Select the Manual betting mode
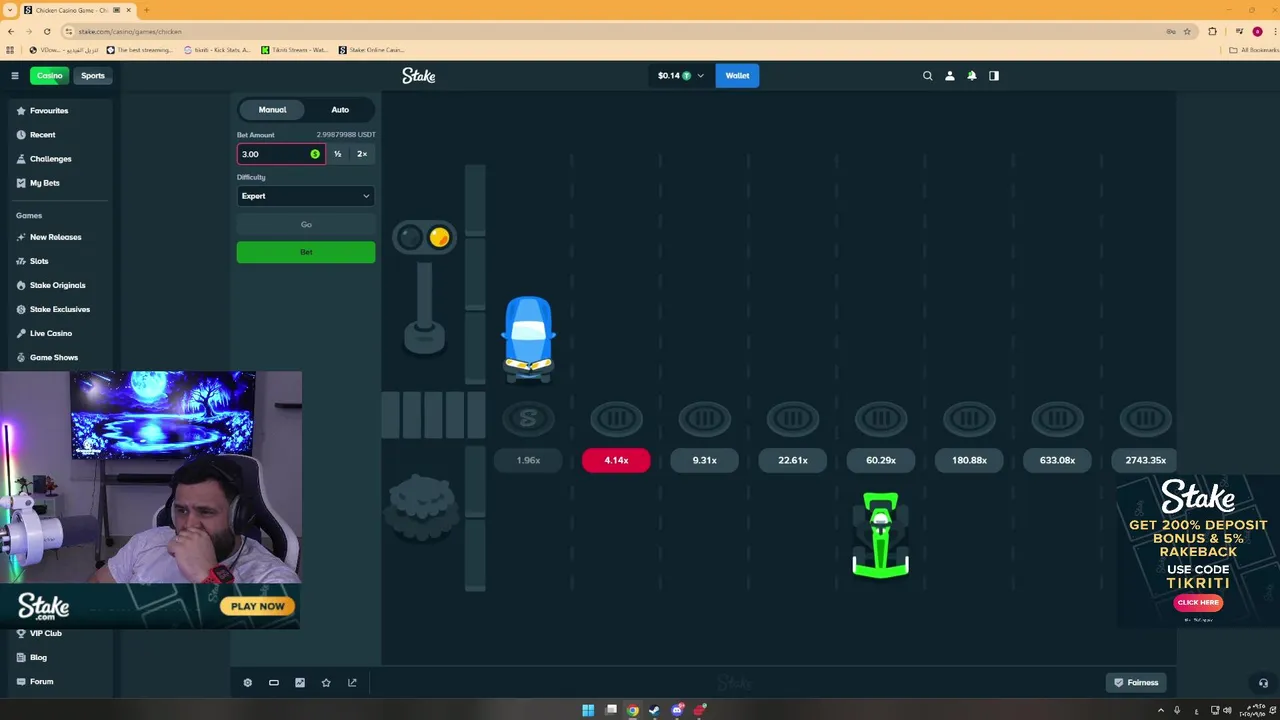Image resolution: width=1280 pixels, height=720 pixels. pos(272,110)
